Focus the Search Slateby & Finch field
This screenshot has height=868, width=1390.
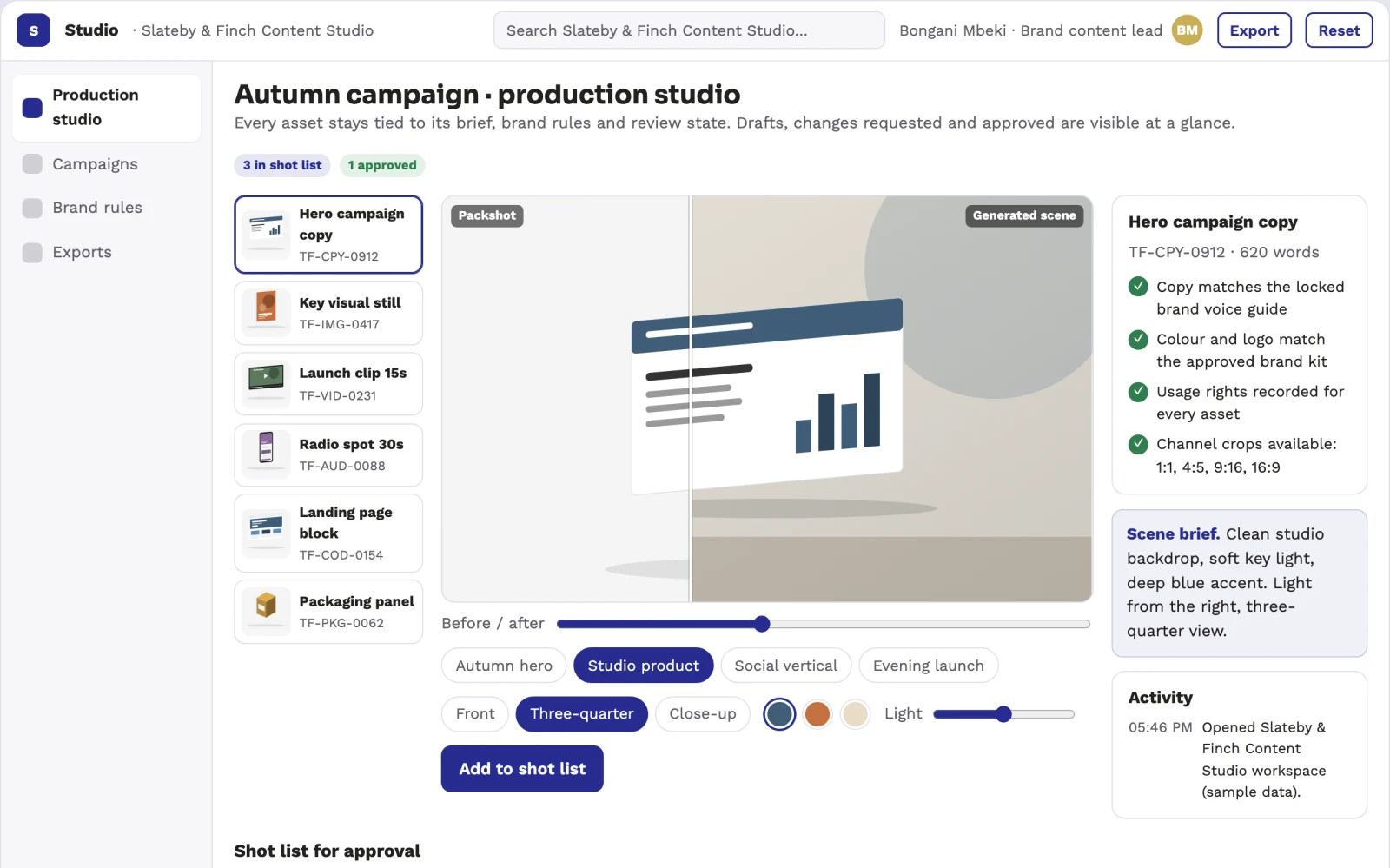(x=689, y=30)
